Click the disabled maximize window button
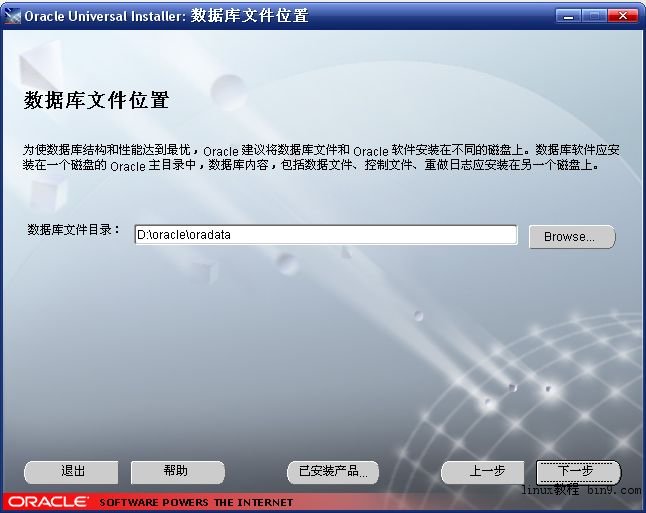The image size is (646, 513). pyautogui.click(x=595, y=16)
